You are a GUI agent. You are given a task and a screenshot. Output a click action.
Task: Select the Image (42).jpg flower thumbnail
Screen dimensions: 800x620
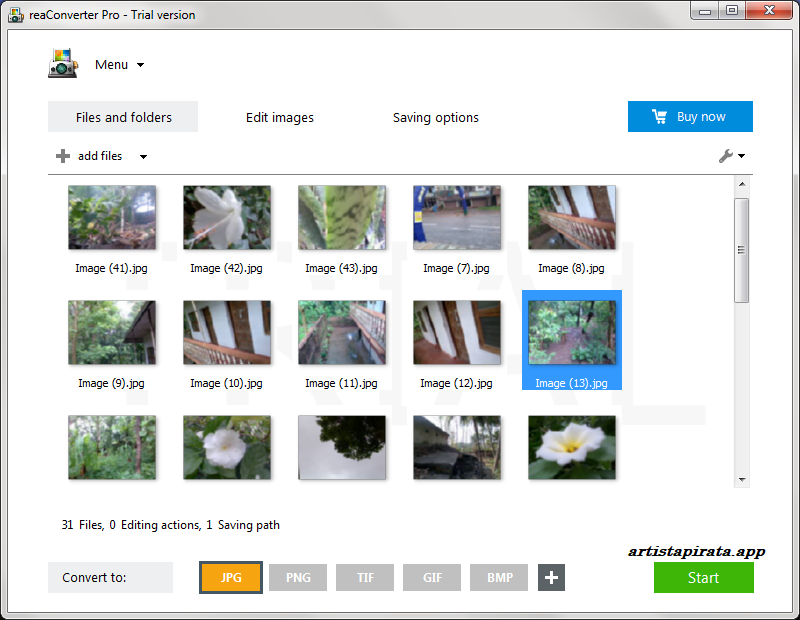[x=227, y=218]
